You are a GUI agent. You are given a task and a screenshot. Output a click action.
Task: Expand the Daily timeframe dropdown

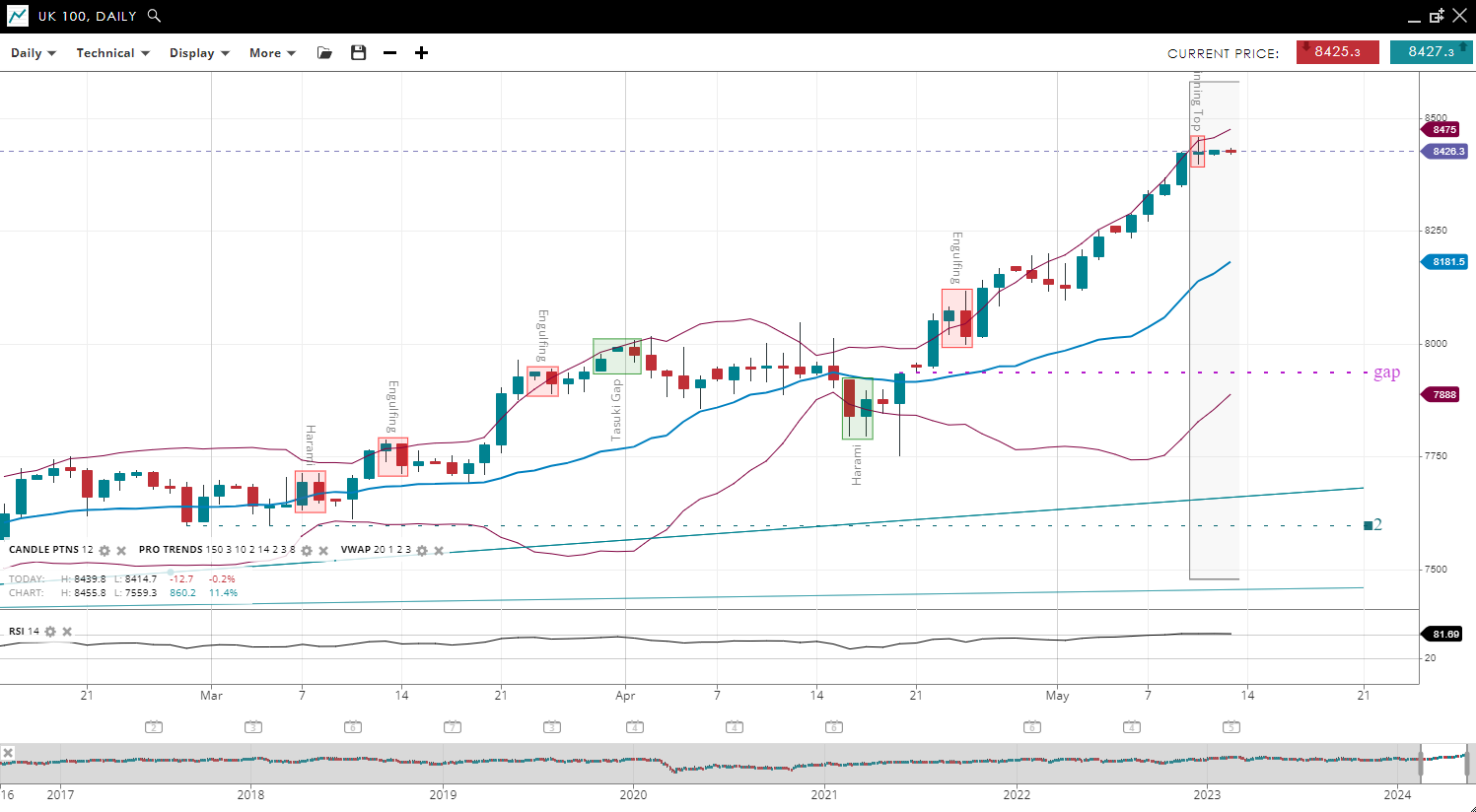34,53
